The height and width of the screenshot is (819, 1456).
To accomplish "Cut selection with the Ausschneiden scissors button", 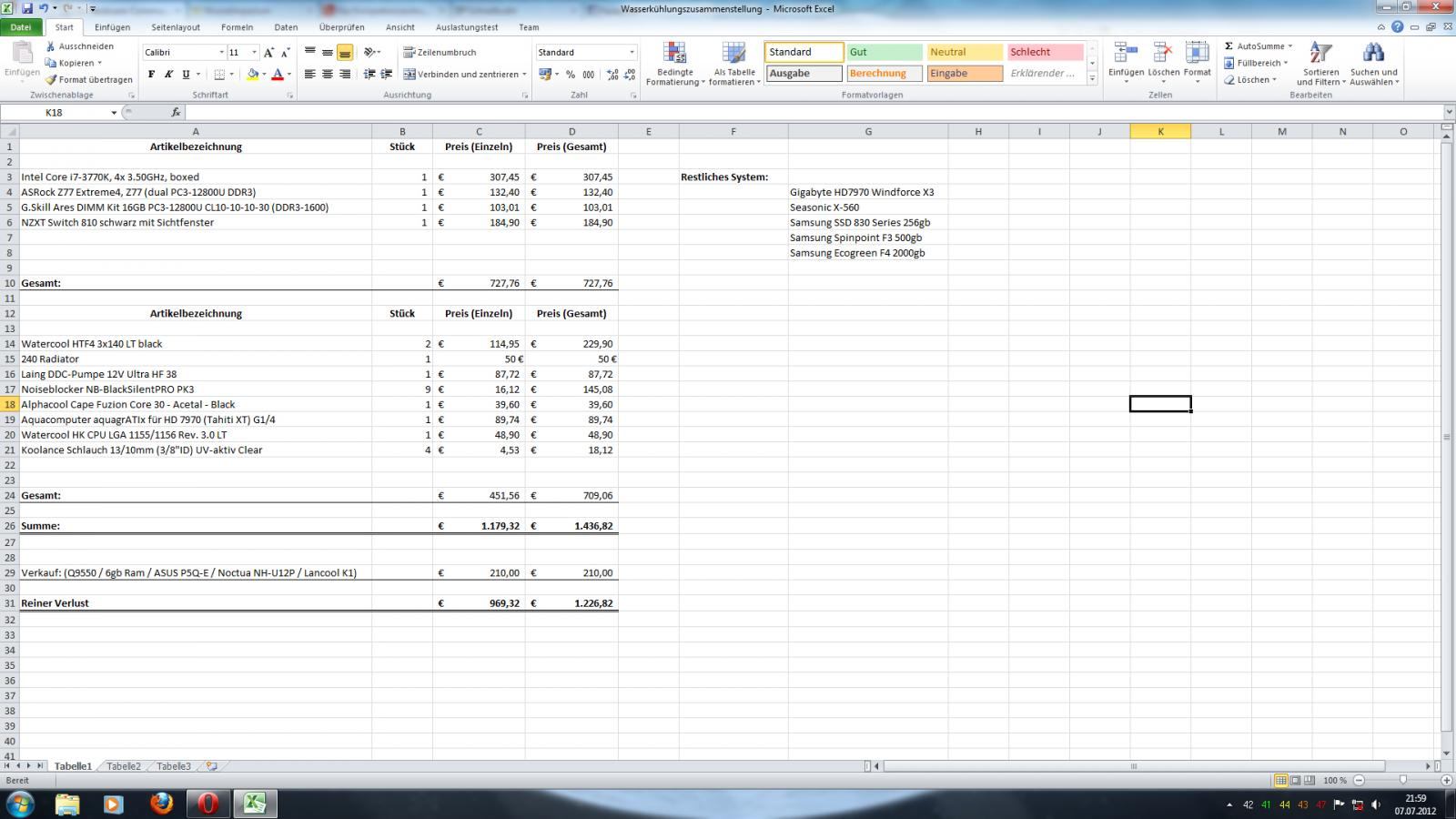I will coord(80,46).
